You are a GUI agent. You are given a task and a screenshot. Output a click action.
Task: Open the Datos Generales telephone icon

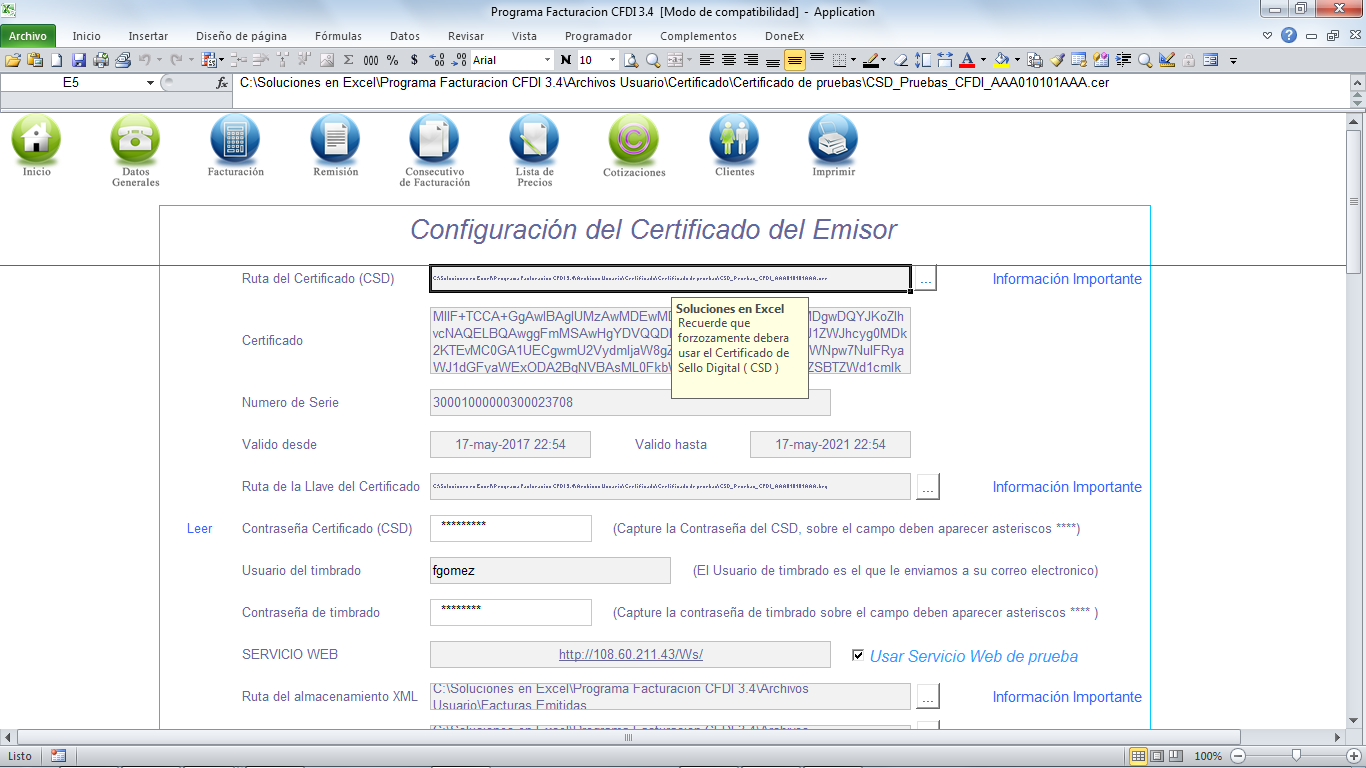tap(135, 139)
